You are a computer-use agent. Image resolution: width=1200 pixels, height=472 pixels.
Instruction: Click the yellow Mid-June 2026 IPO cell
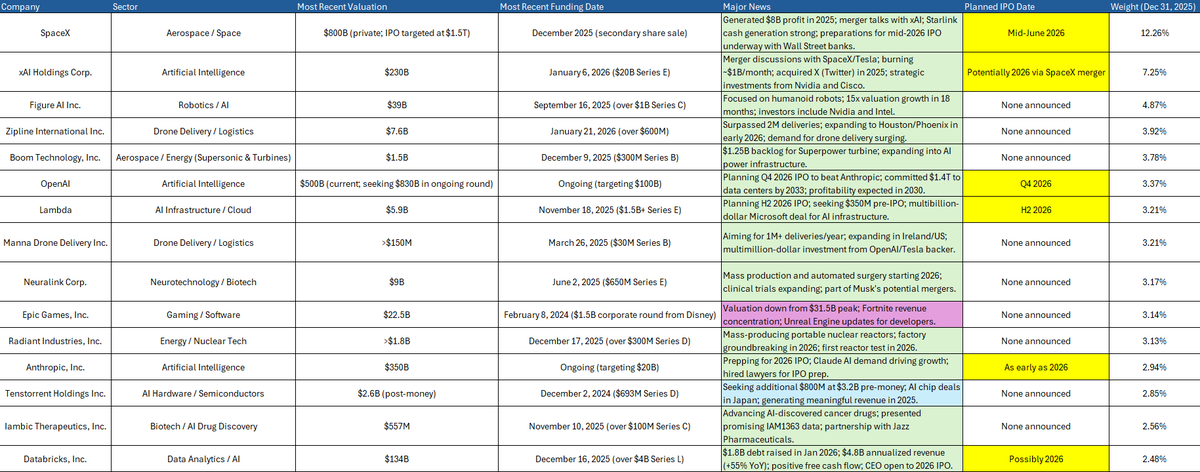1037,33
